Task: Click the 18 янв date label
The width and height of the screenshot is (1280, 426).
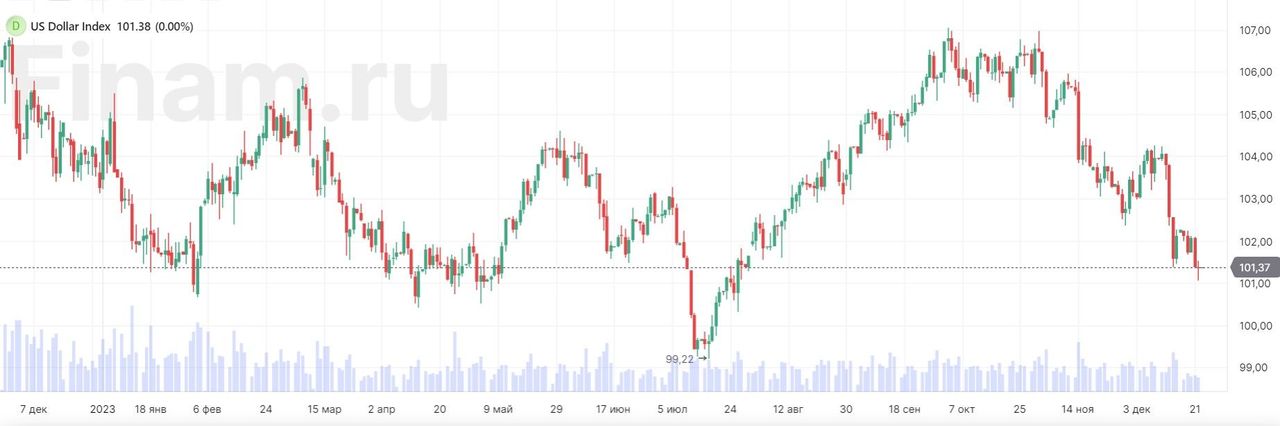Action: click(x=150, y=410)
